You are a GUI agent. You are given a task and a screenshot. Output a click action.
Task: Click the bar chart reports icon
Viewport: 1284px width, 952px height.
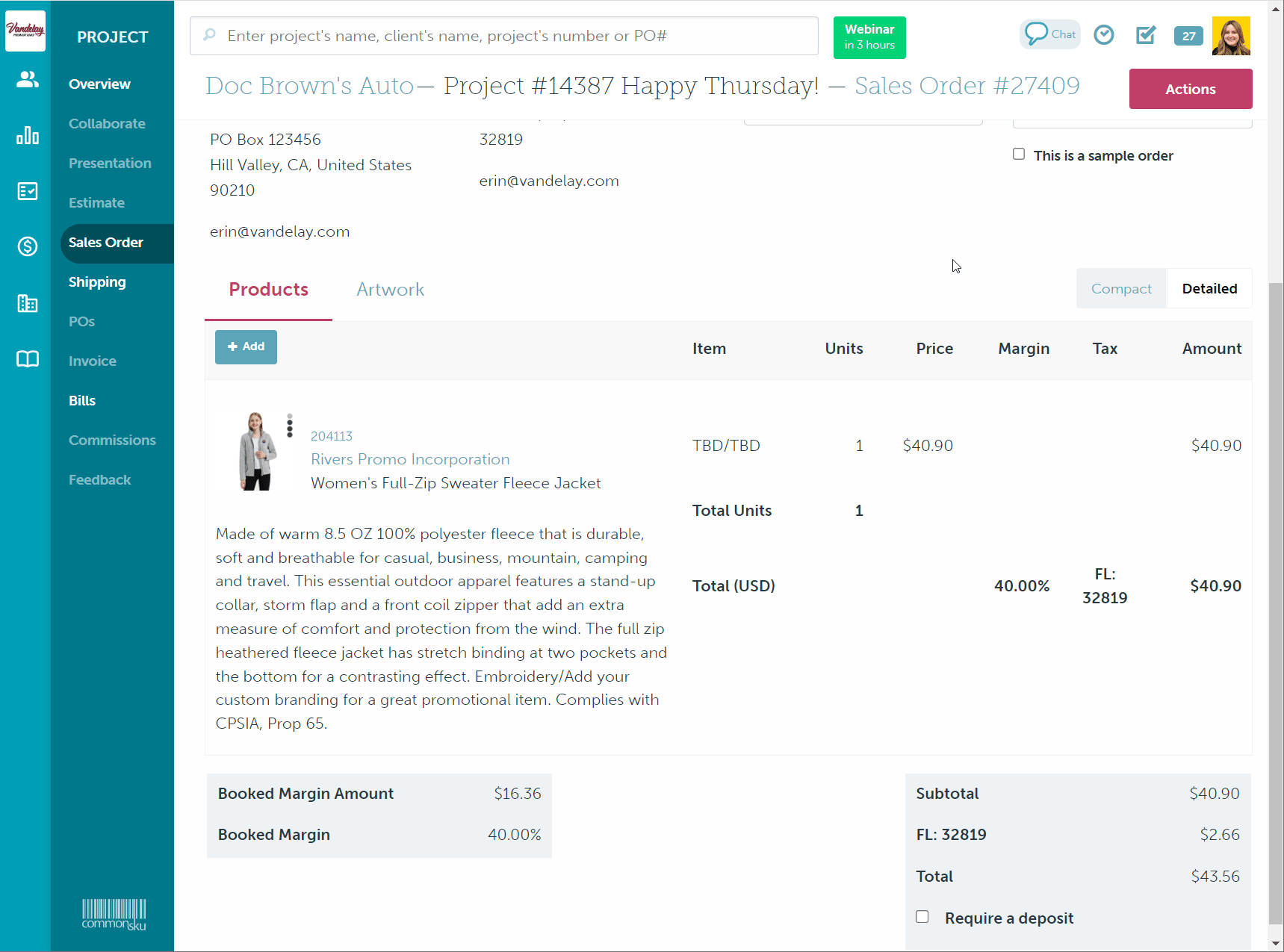coord(28,135)
